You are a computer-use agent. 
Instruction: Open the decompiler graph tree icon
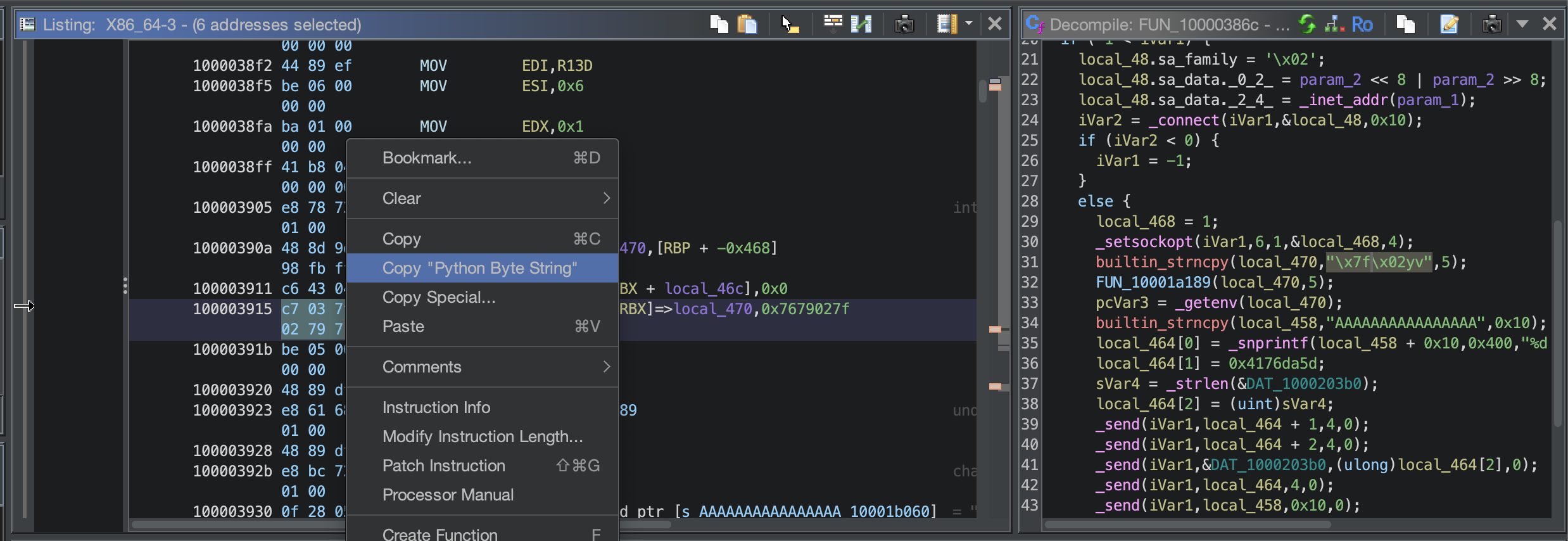click(1335, 25)
